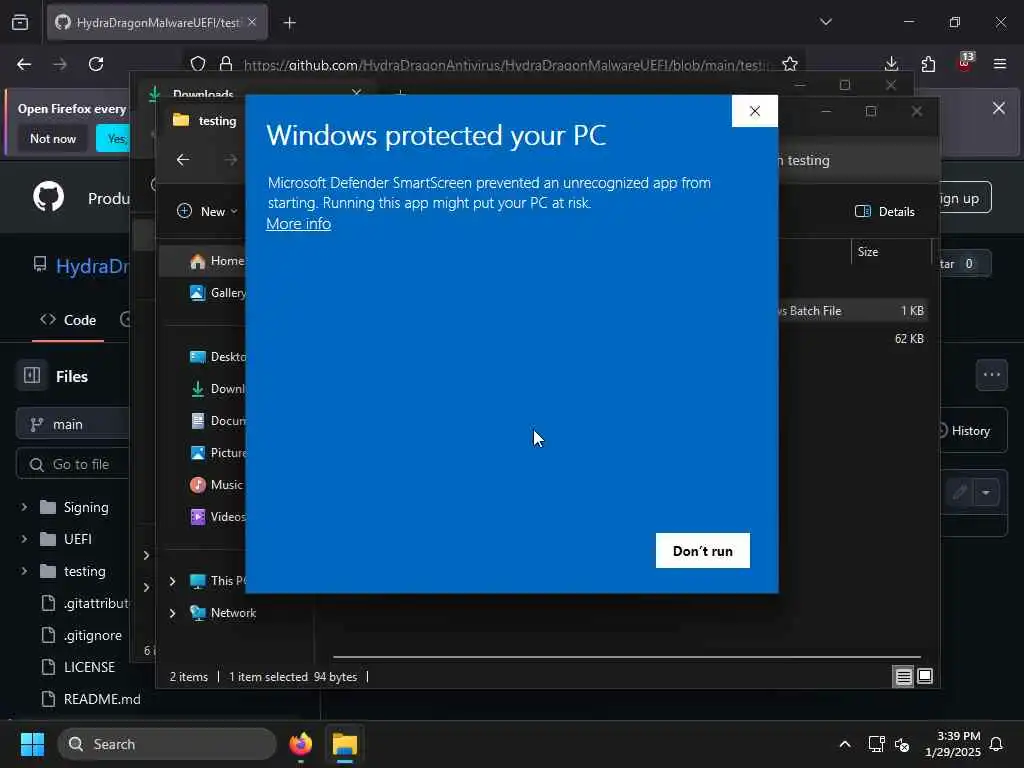Open the Code tab on GitHub

tap(68, 320)
